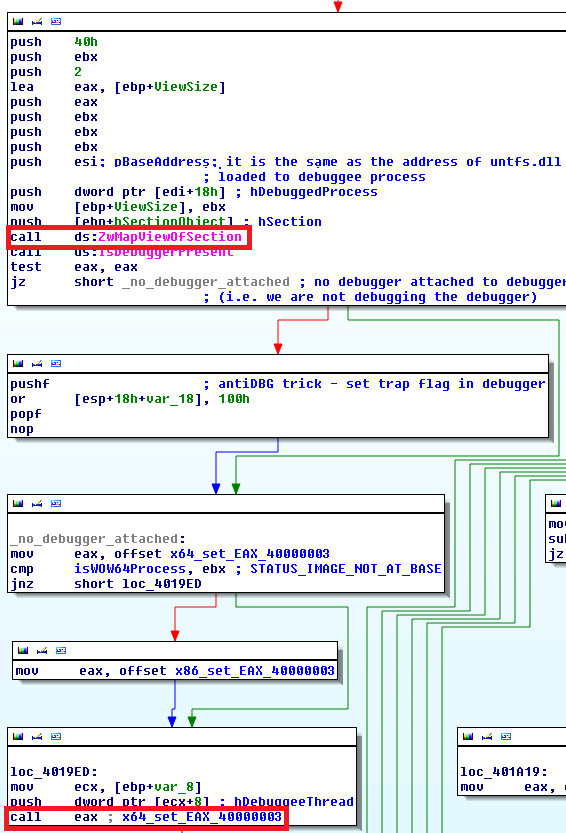The height and width of the screenshot is (833, 566).
Task: Click the group nodes icon on the loc_401A19 node
Action: 506,737
